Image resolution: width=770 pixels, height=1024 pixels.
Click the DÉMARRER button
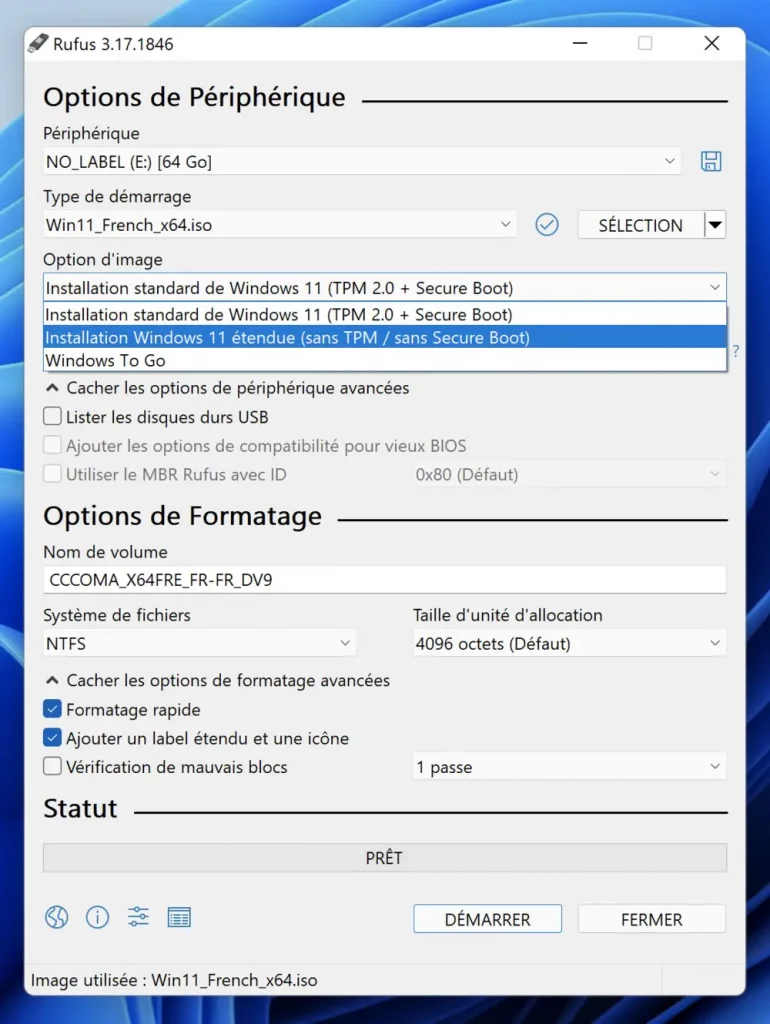[487, 919]
